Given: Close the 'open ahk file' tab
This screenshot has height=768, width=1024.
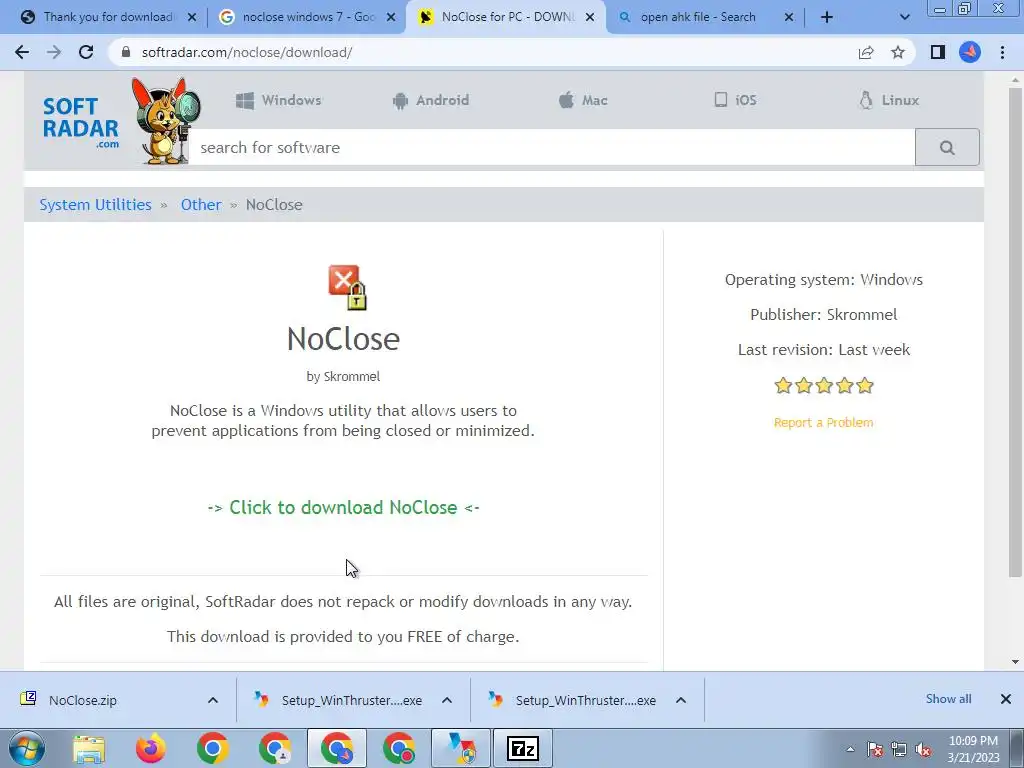Looking at the screenshot, I should pyautogui.click(x=789, y=18).
